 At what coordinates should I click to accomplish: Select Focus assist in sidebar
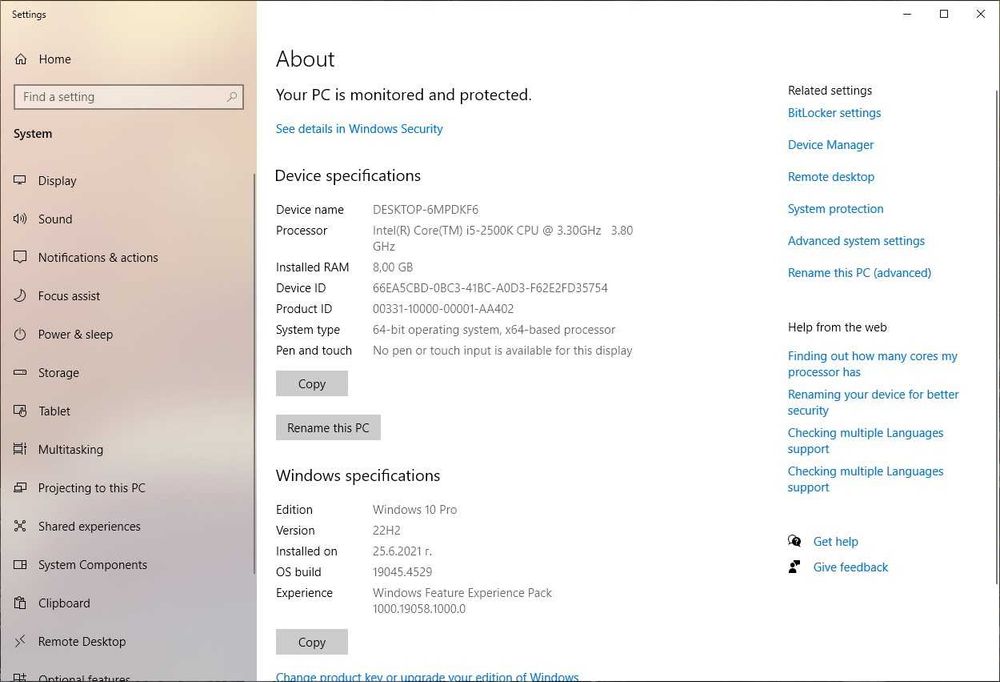tap(128, 295)
